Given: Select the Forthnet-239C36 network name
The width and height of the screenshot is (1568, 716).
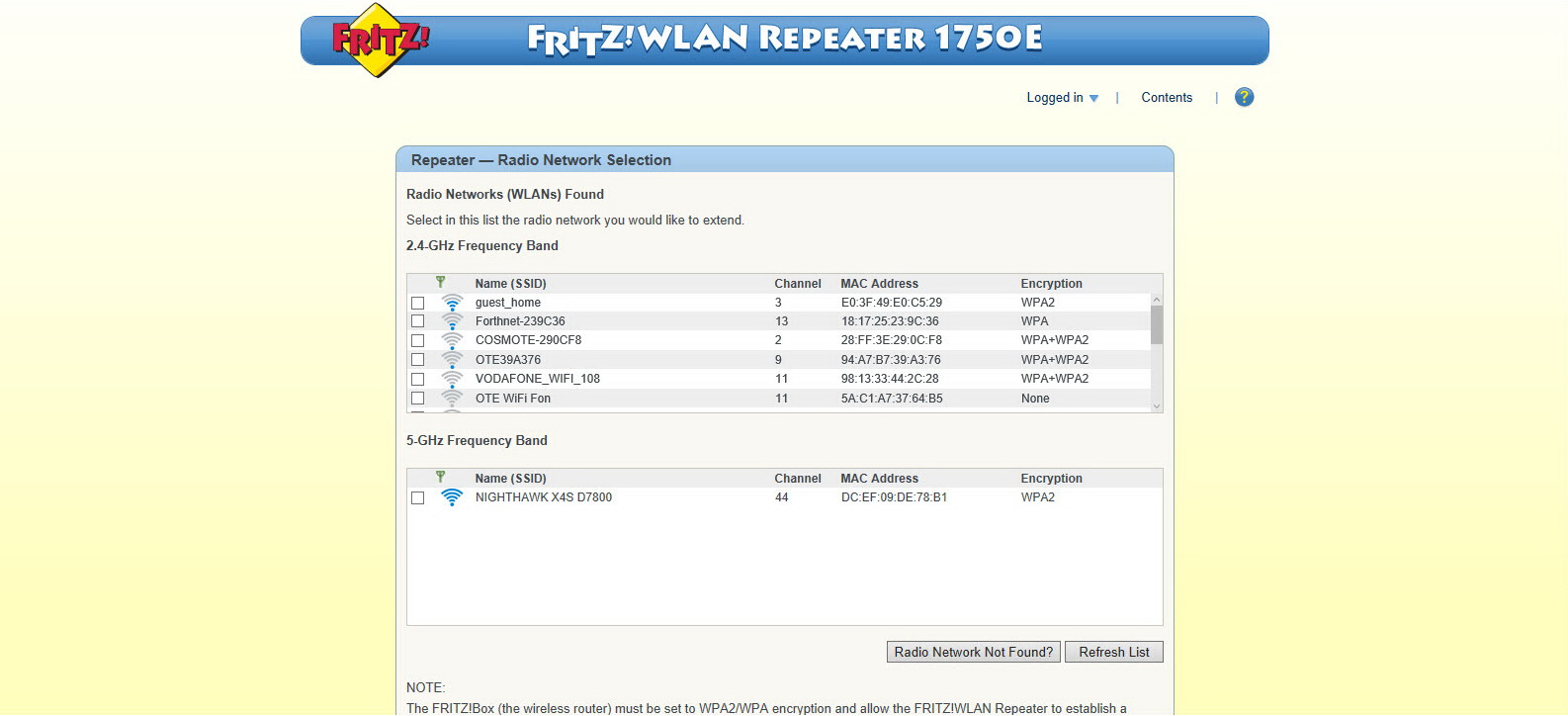Looking at the screenshot, I should (520, 321).
